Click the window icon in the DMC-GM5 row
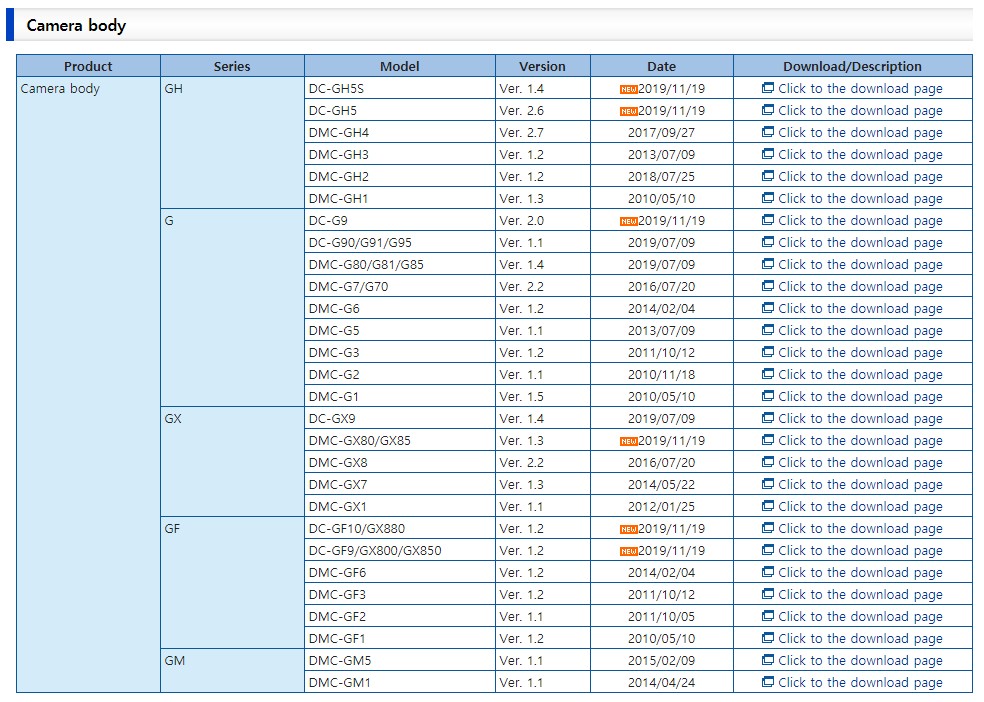984x702 pixels. [767, 659]
